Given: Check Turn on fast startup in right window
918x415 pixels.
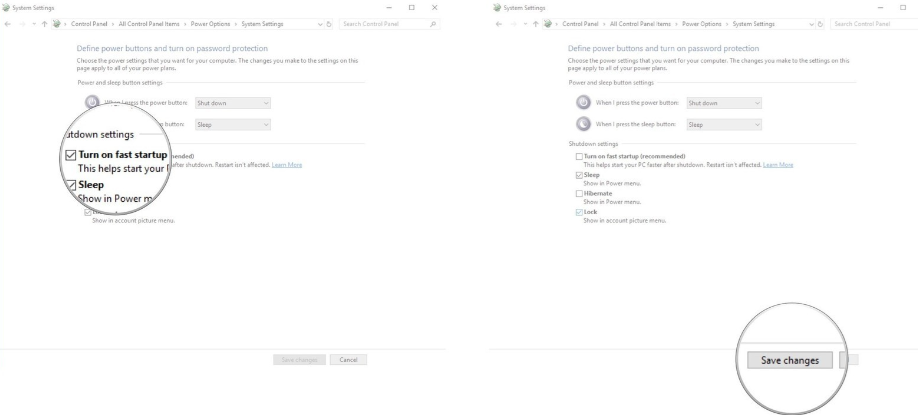Looking at the screenshot, I should 579,157.
